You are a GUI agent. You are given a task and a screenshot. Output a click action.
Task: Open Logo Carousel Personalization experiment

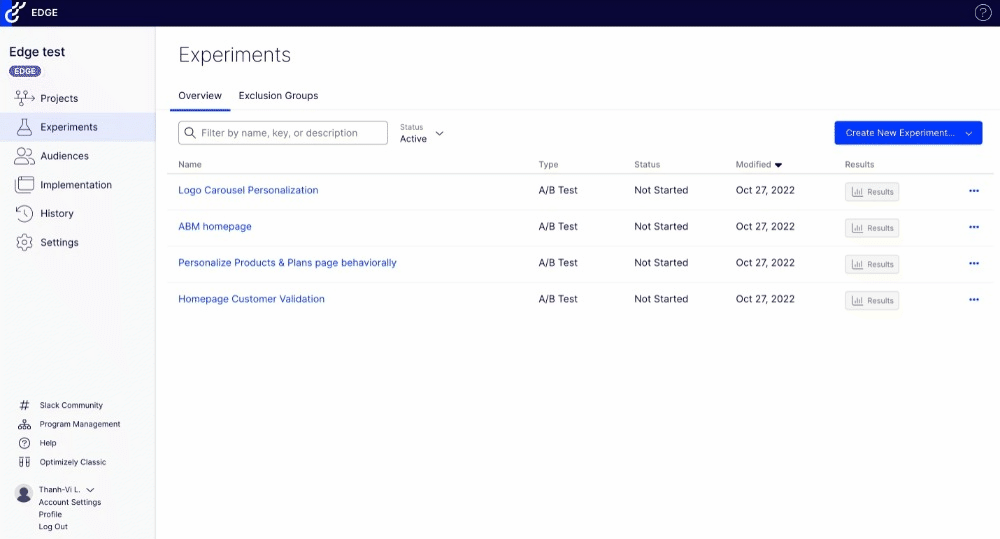click(x=248, y=190)
